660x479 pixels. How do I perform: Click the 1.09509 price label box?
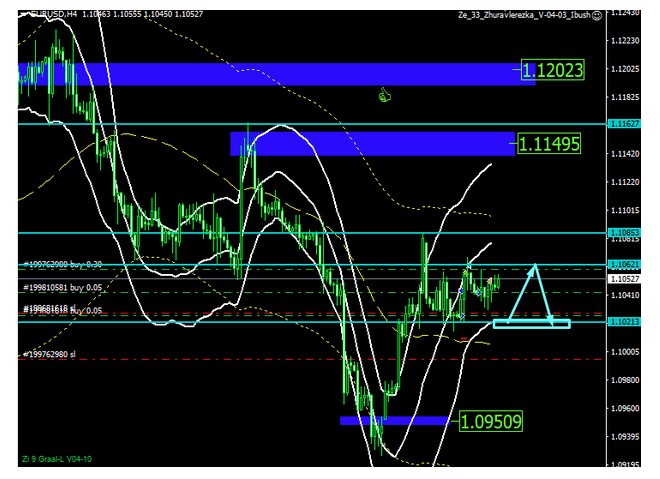click(x=490, y=421)
